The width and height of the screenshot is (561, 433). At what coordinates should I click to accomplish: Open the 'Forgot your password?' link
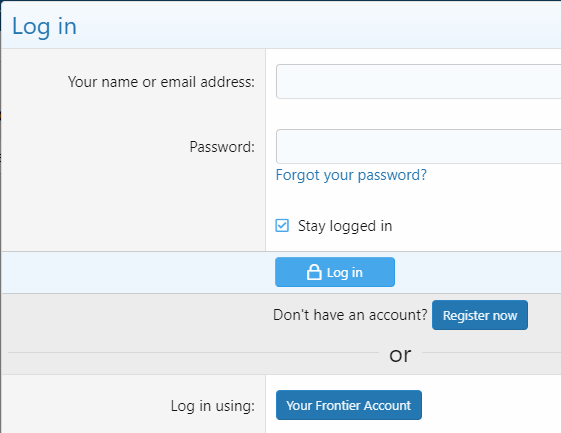pyautogui.click(x=351, y=175)
